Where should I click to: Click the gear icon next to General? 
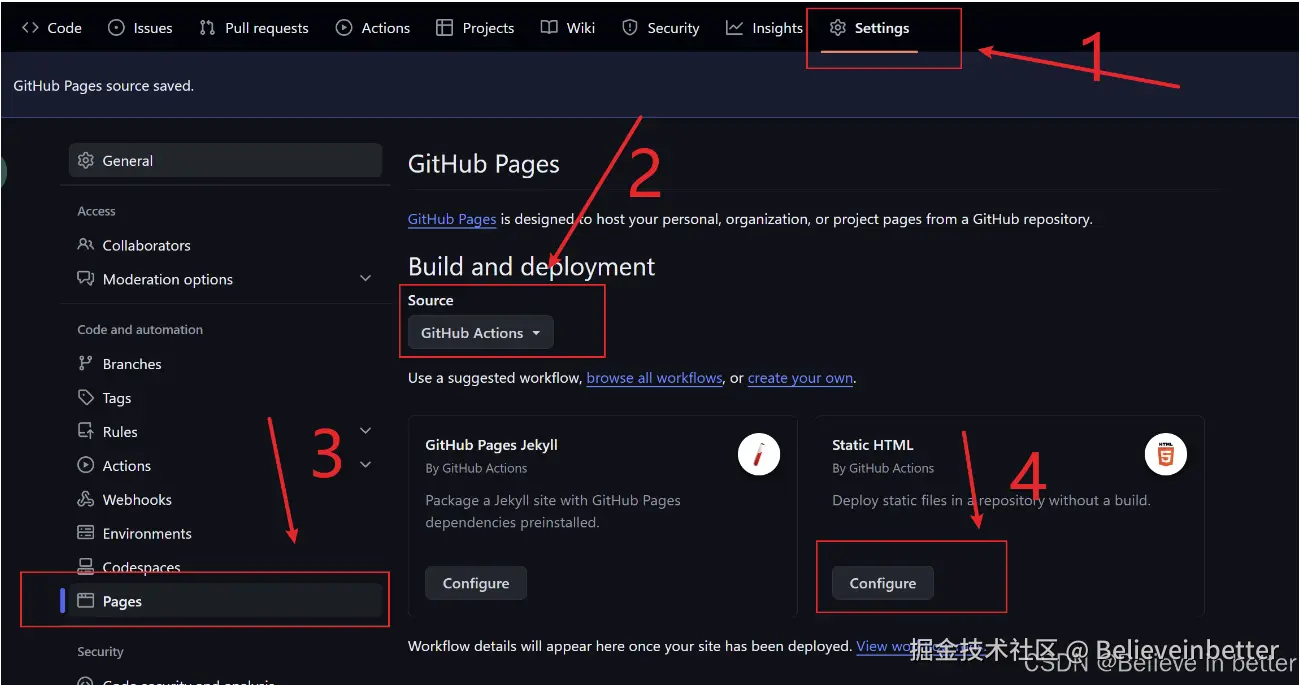[x=86, y=160]
